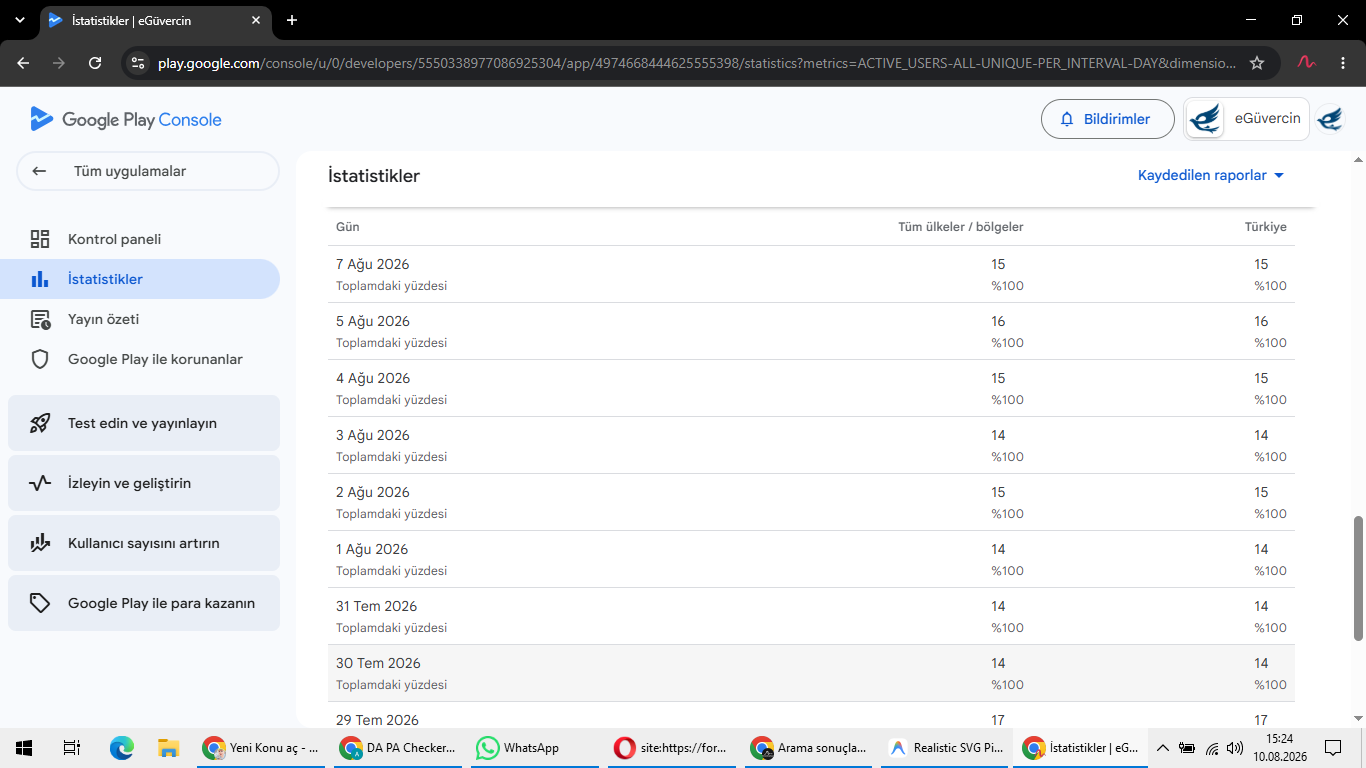Click the Google Play Console logo
The width and height of the screenshot is (1366, 768).
[x=126, y=119]
